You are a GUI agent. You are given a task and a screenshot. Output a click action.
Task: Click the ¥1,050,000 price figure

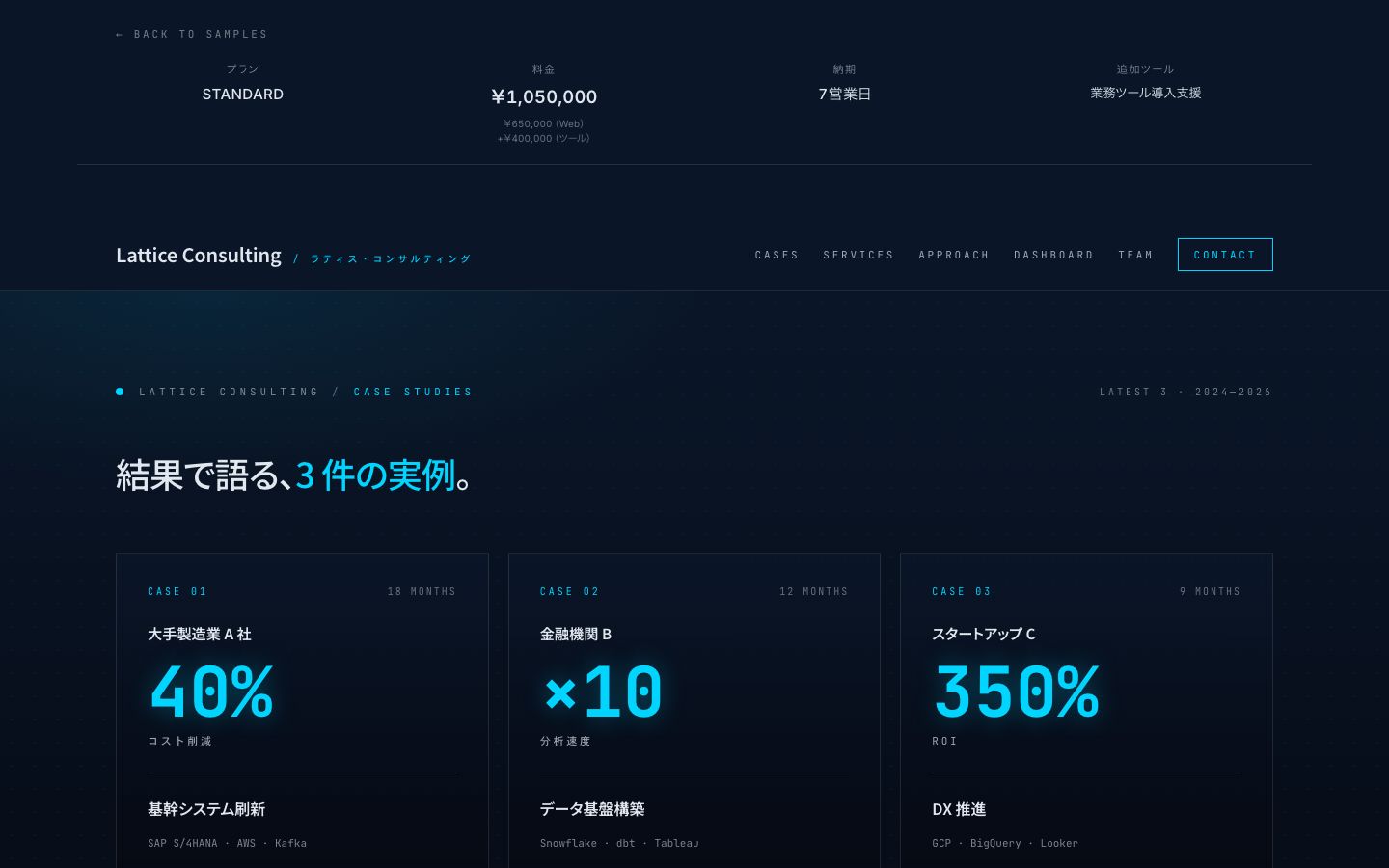click(x=543, y=96)
